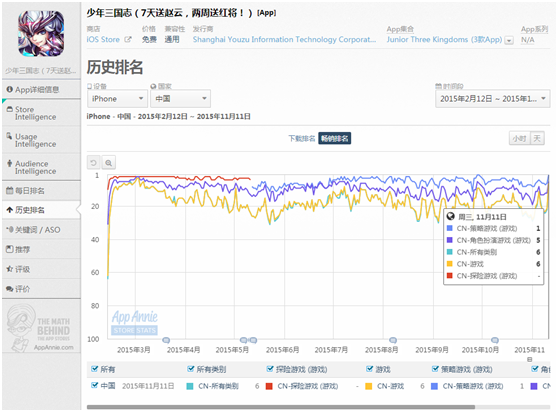Click the red CN-探险游戏 legend swatch
This screenshot has width=558, height=412.
coord(269,386)
